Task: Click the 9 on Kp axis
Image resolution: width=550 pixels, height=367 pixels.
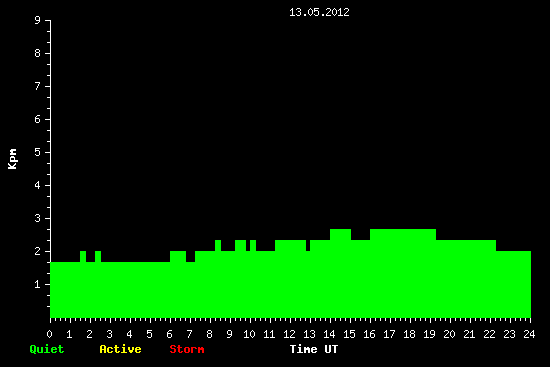Action: [38, 20]
